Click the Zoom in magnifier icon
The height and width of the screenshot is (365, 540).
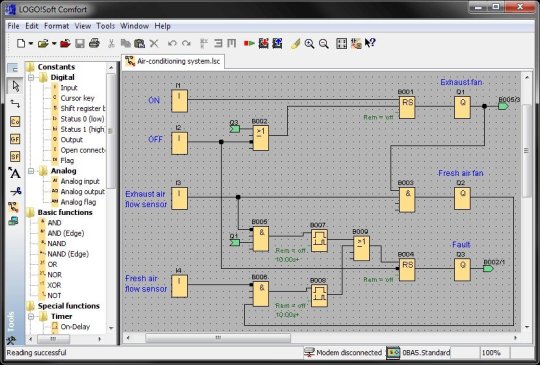pyautogui.click(x=309, y=44)
